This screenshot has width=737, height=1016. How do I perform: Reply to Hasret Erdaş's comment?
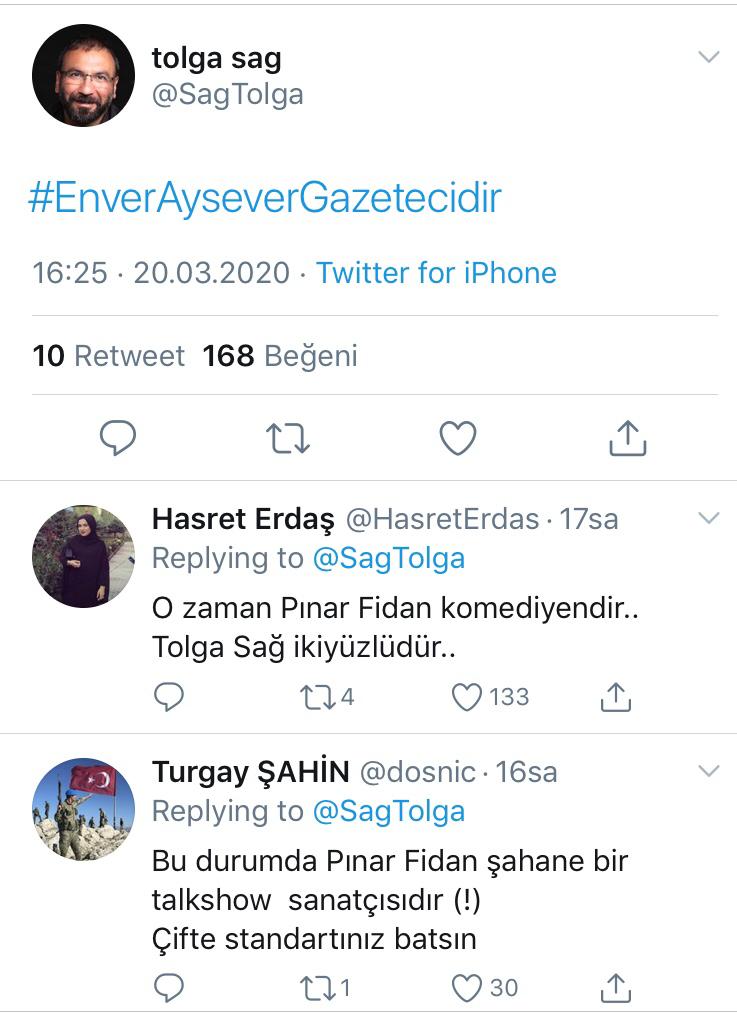169,697
